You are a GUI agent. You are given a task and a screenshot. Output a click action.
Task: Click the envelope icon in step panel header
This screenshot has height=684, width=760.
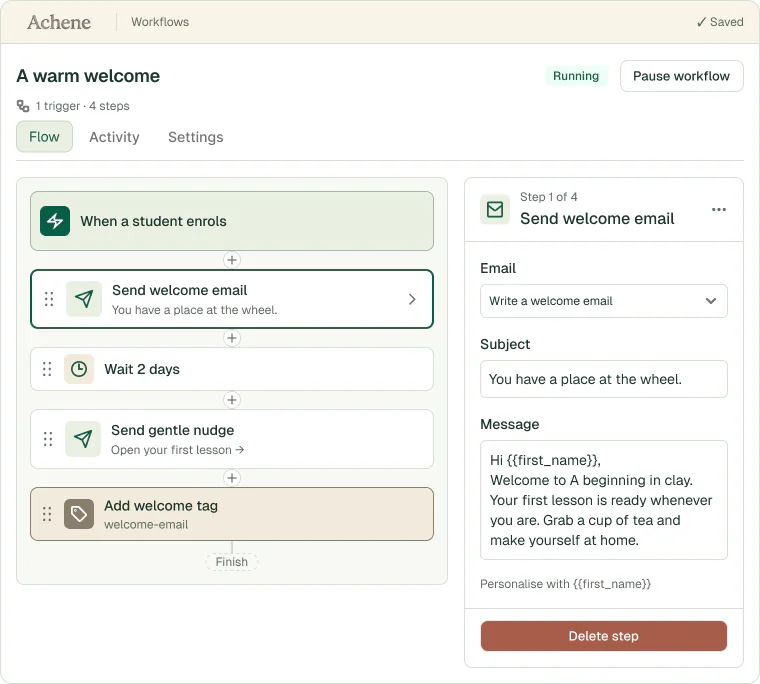point(495,209)
